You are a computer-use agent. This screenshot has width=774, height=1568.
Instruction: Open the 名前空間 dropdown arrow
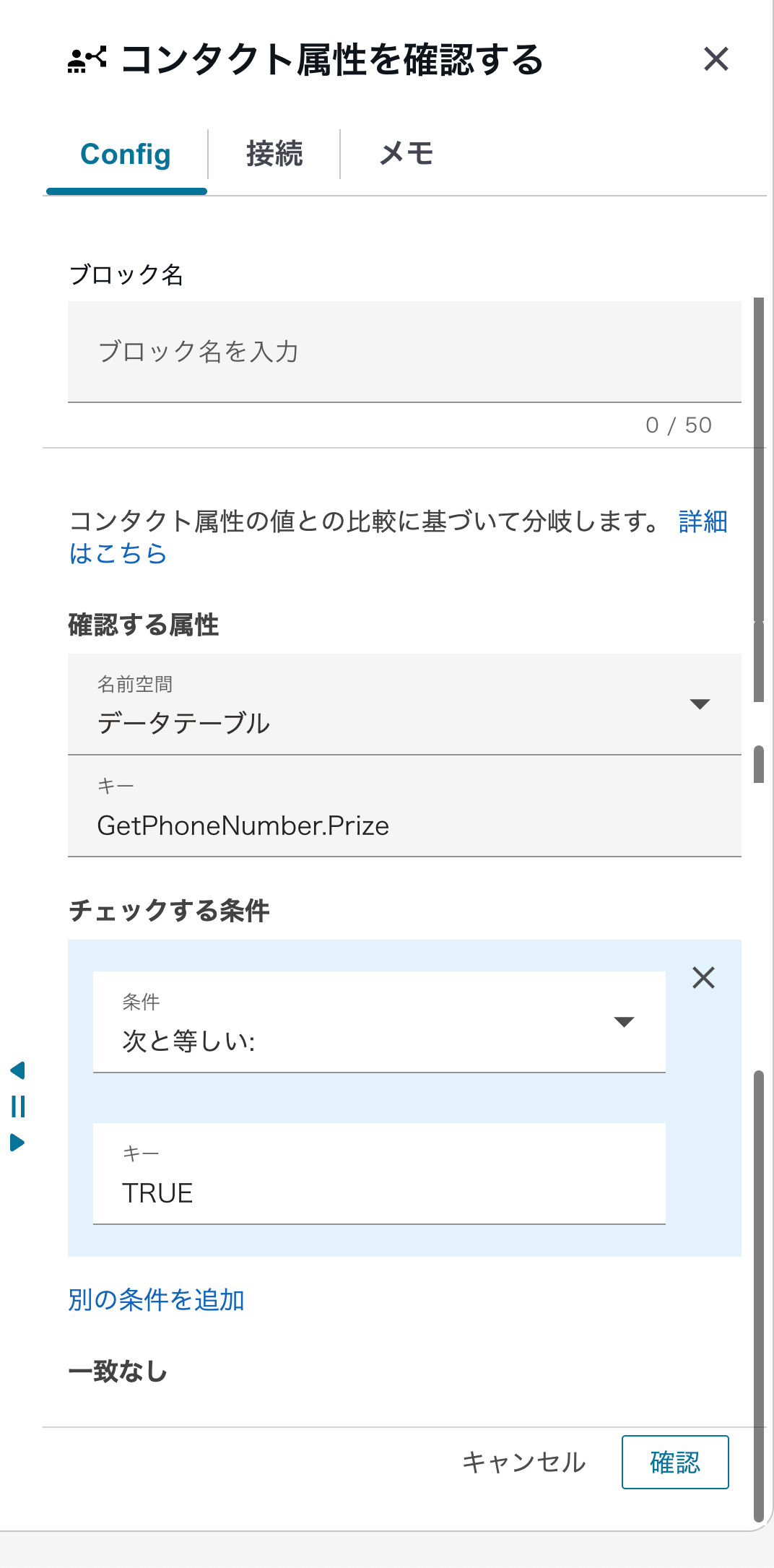pos(701,706)
